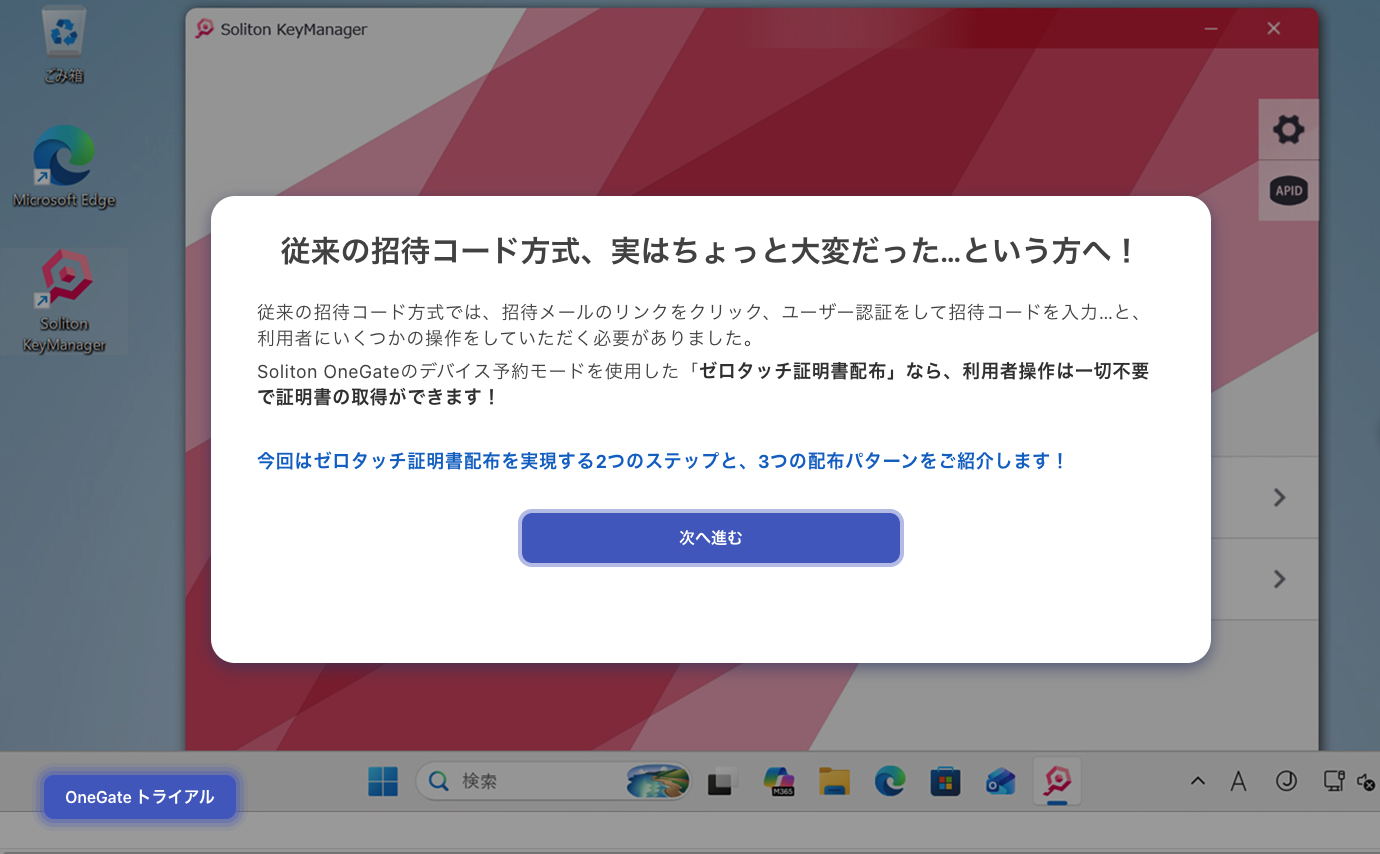Click the Soliton KeyManager title bar logo
1380x854 pixels.
[204, 29]
